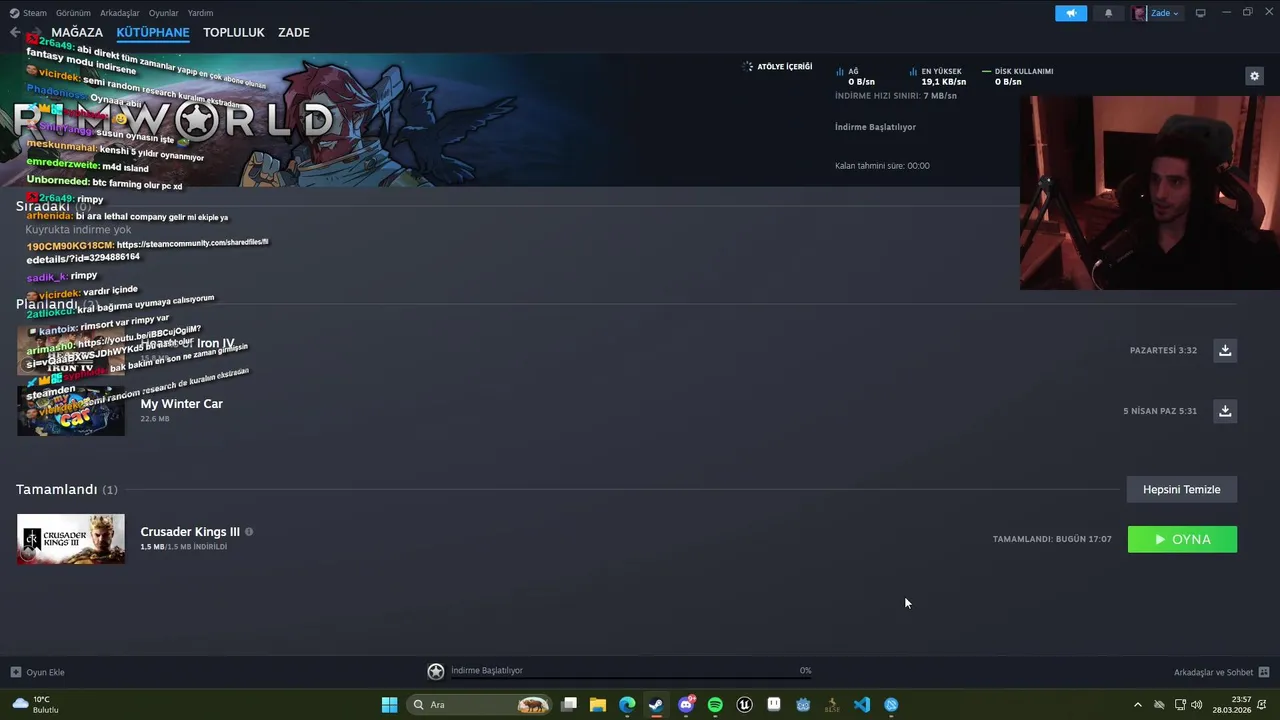Click Oyun Ekle to add a game
Screen dimensions: 1280x720
click(x=38, y=672)
